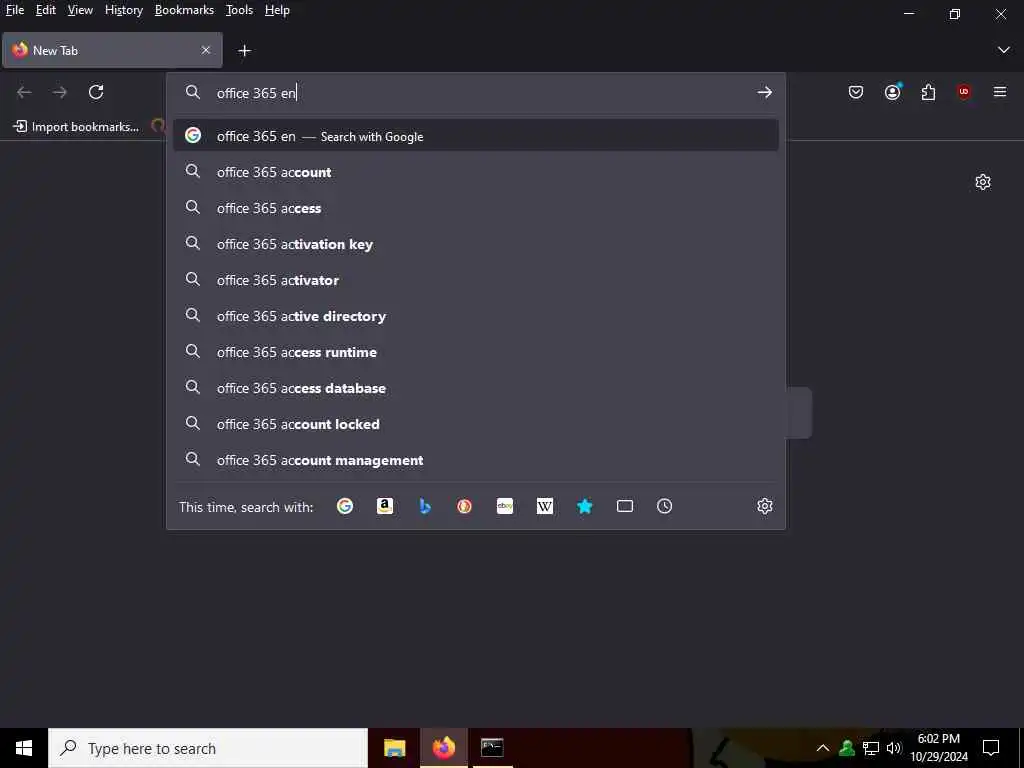The height and width of the screenshot is (768, 1024).
Task: Expand the list all tabs chevron
Action: pyautogui.click(x=1004, y=50)
